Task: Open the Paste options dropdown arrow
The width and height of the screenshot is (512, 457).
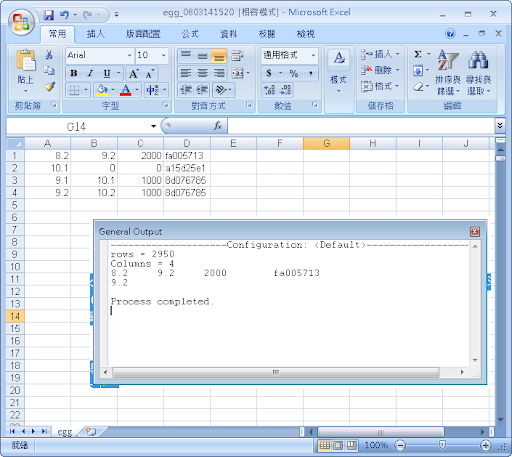Action: 25,91
